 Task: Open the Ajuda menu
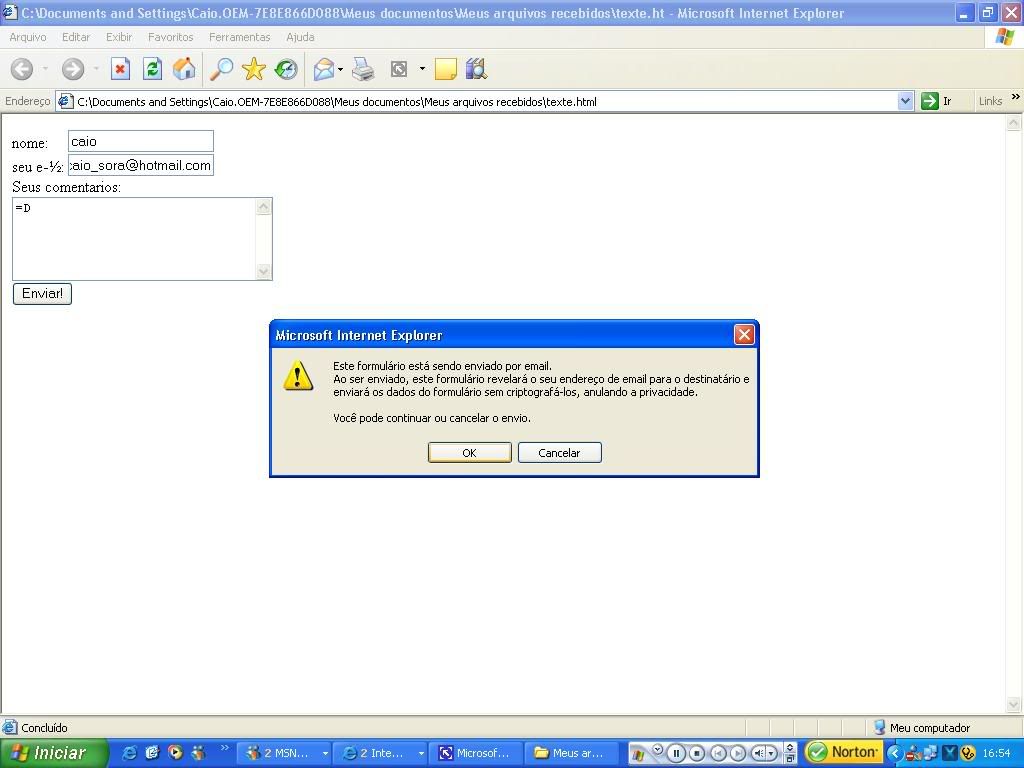[x=300, y=37]
